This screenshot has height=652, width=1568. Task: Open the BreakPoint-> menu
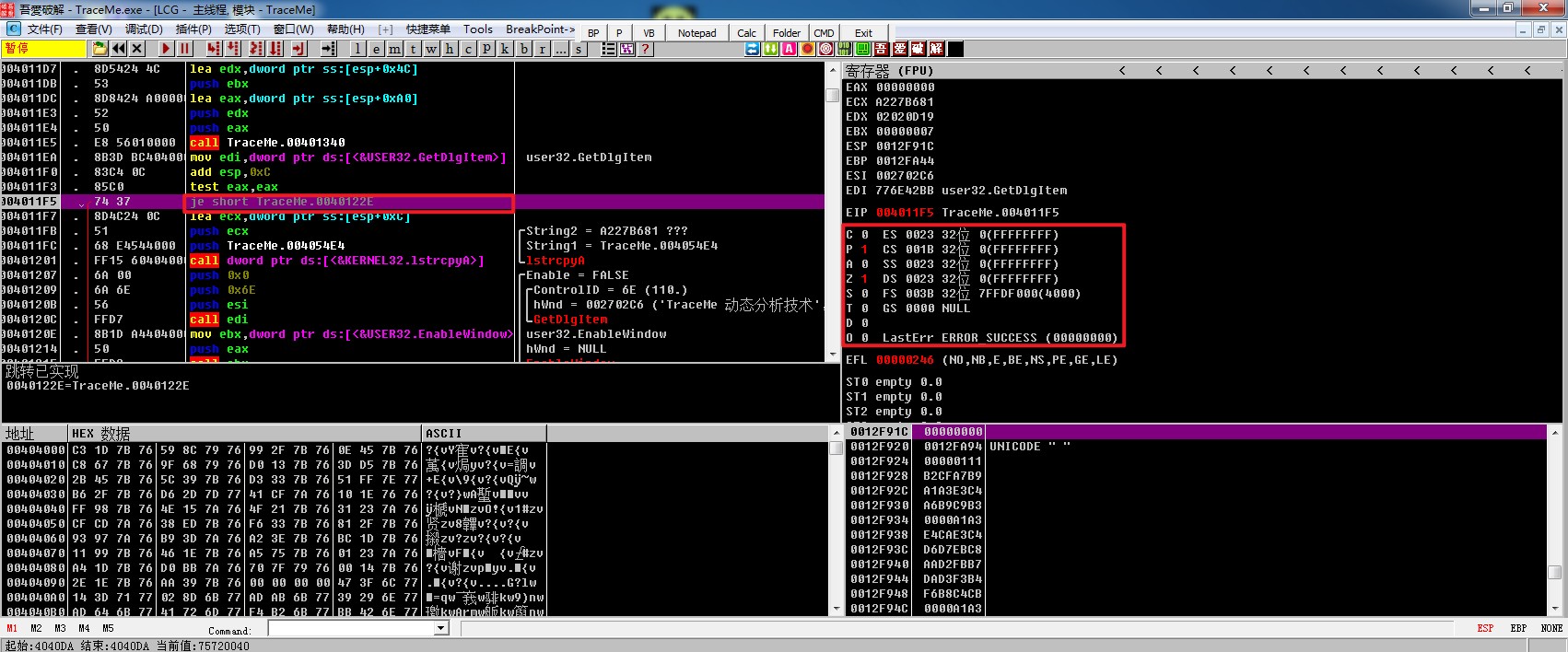pos(540,29)
